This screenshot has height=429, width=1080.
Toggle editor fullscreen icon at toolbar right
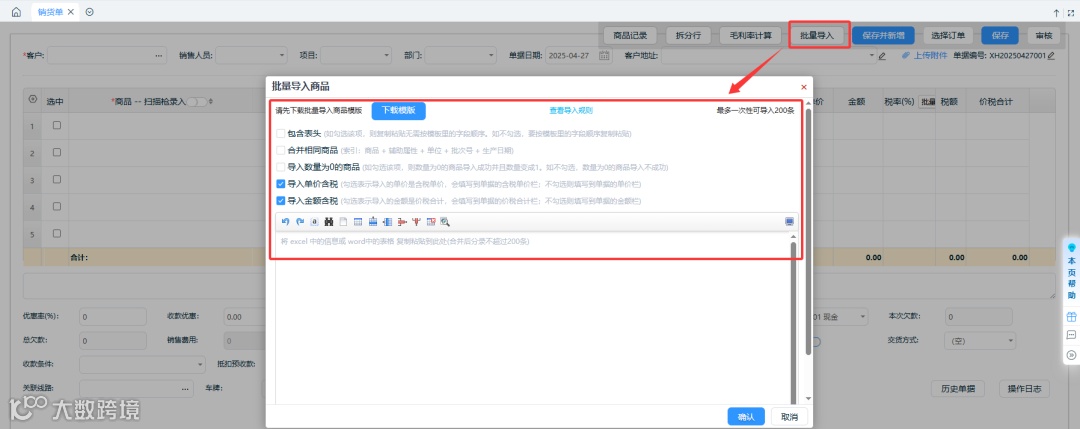[x=789, y=222]
